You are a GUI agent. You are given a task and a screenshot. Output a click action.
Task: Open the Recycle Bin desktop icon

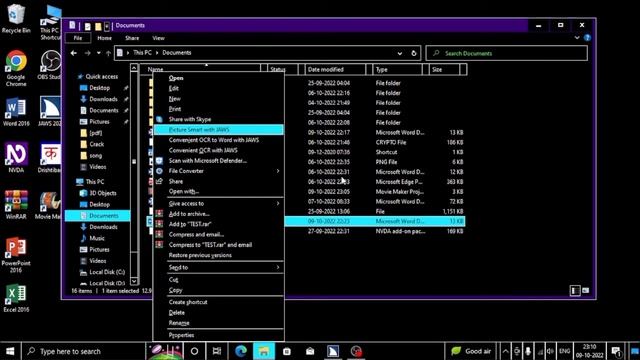point(16,18)
